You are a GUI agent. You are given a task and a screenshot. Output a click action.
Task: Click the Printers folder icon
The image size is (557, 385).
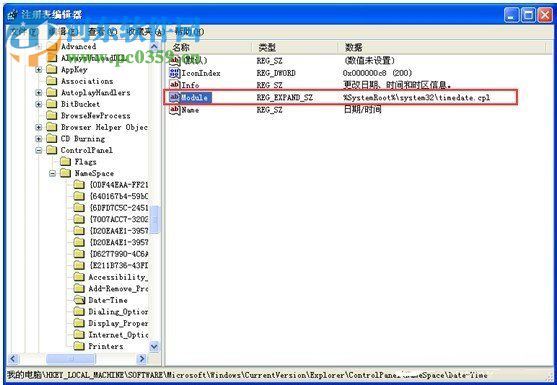pyautogui.click(x=79, y=346)
